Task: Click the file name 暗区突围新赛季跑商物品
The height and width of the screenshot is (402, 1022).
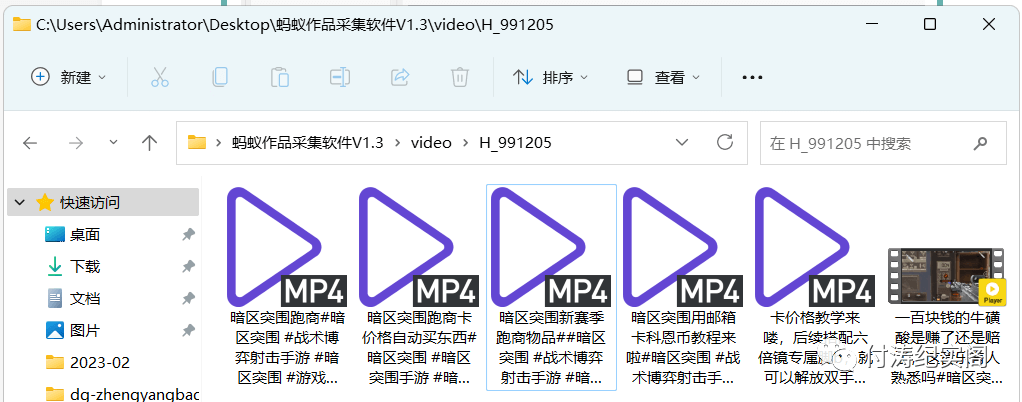Action: [x=551, y=348]
